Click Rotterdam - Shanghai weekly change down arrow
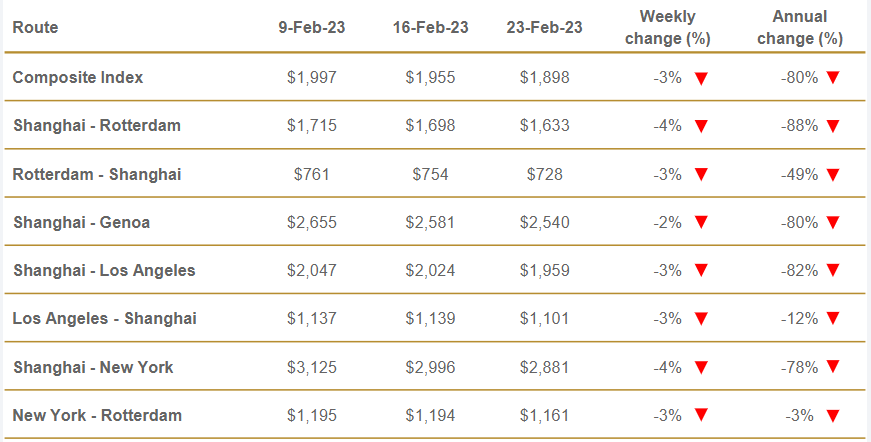The height and width of the screenshot is (442, 871). (701, 174)
